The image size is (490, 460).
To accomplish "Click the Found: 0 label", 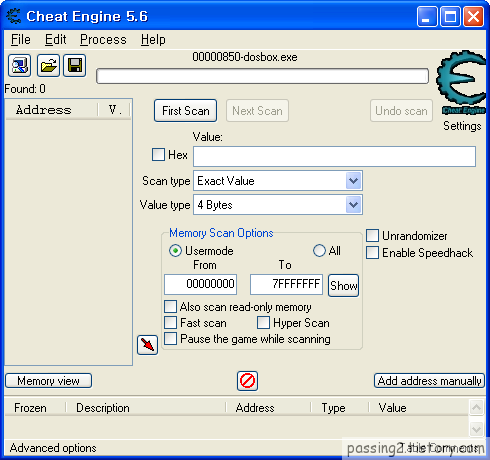I will [x=25, y=89].
